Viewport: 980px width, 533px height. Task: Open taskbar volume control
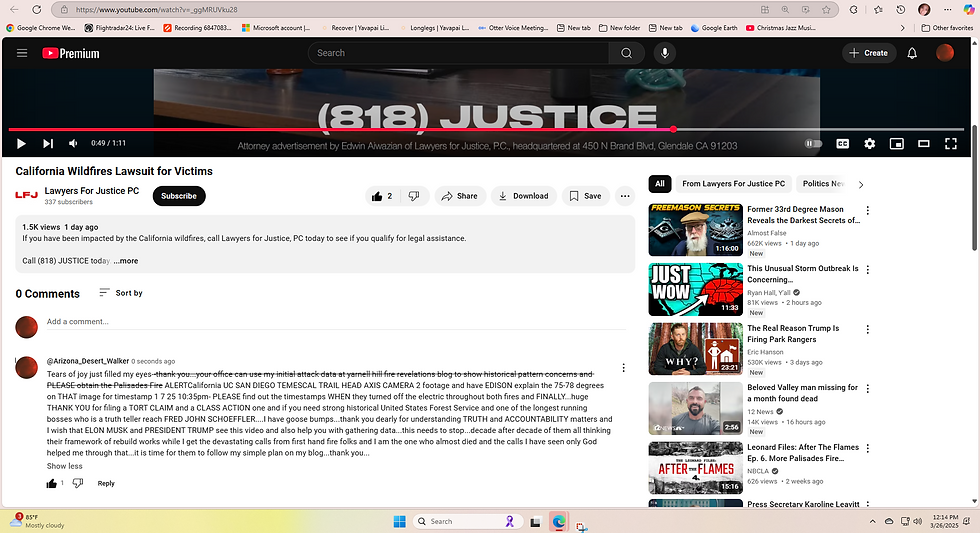click(918, 521)
